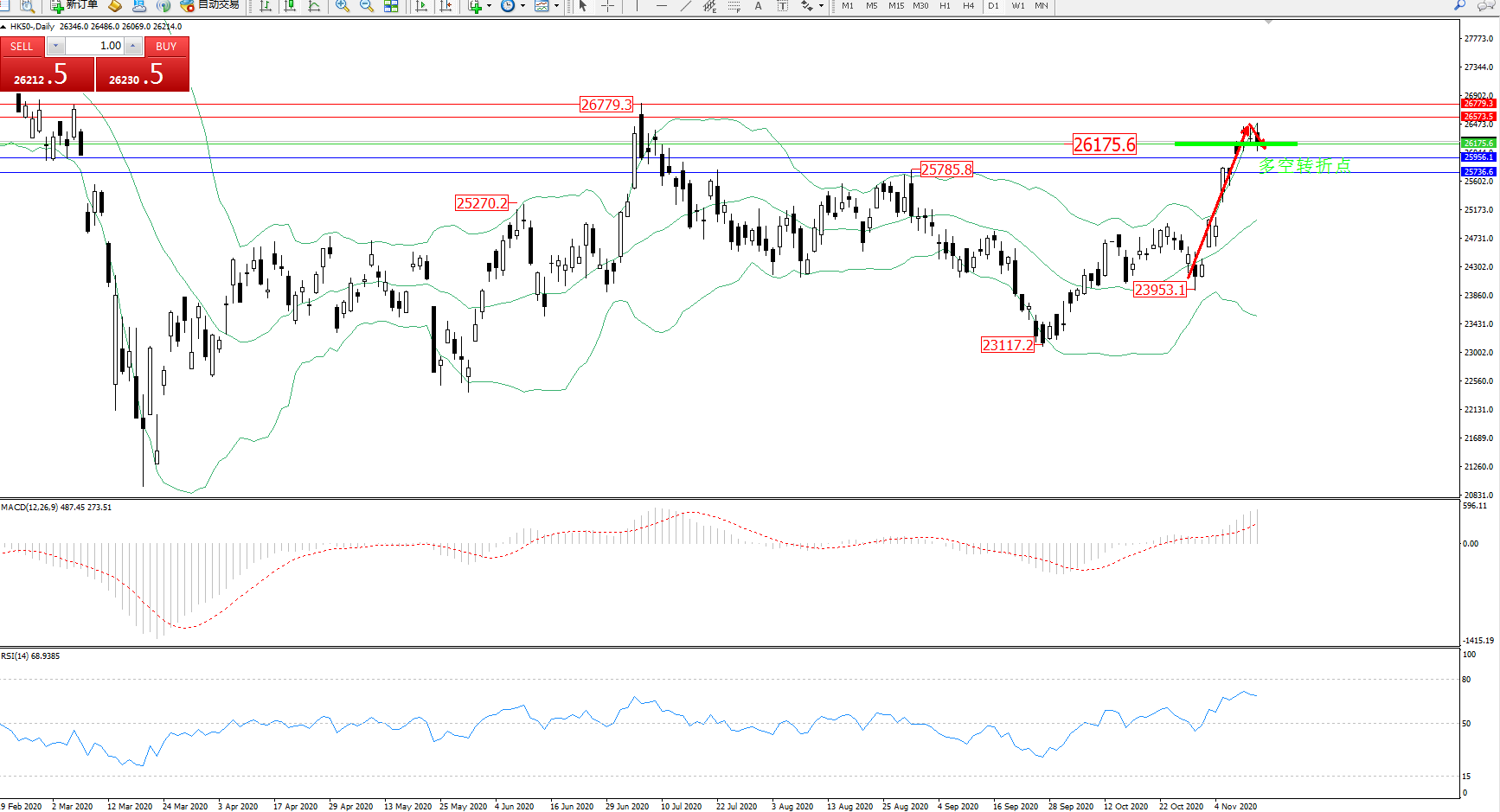Expand the periodicity clock dropdown
Viewport: 1500px width, 812px height.
pos(522,6)
